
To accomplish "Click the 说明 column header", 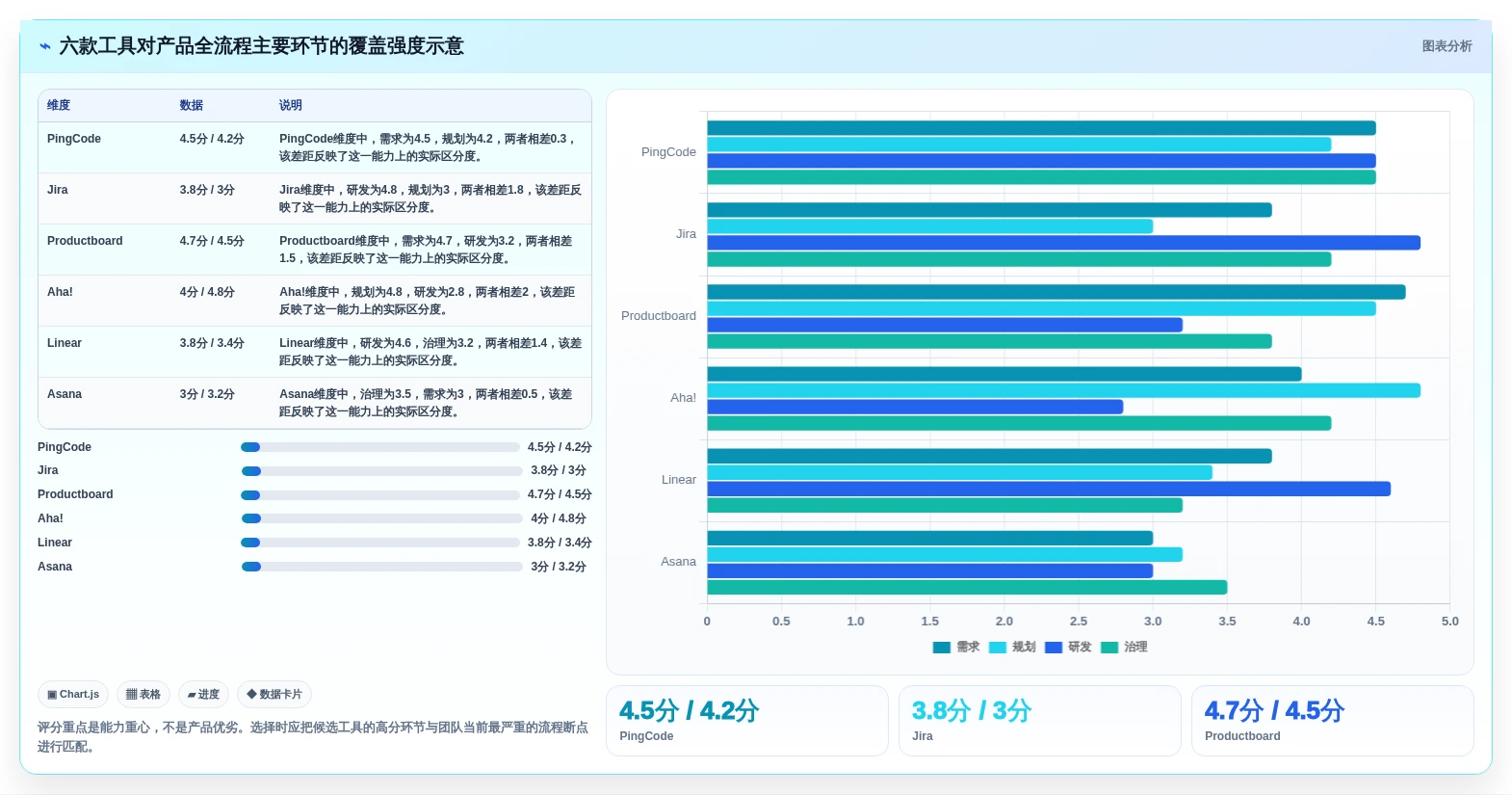I will pos(291,105).
